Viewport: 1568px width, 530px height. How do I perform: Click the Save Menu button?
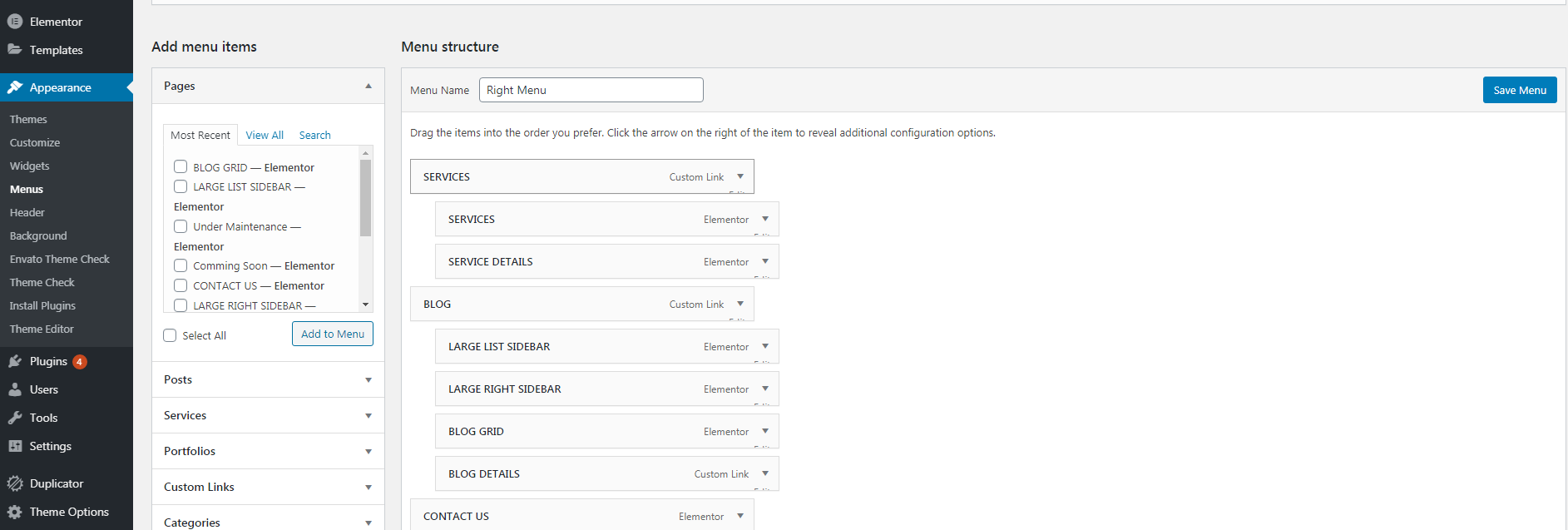(1519, 90)
